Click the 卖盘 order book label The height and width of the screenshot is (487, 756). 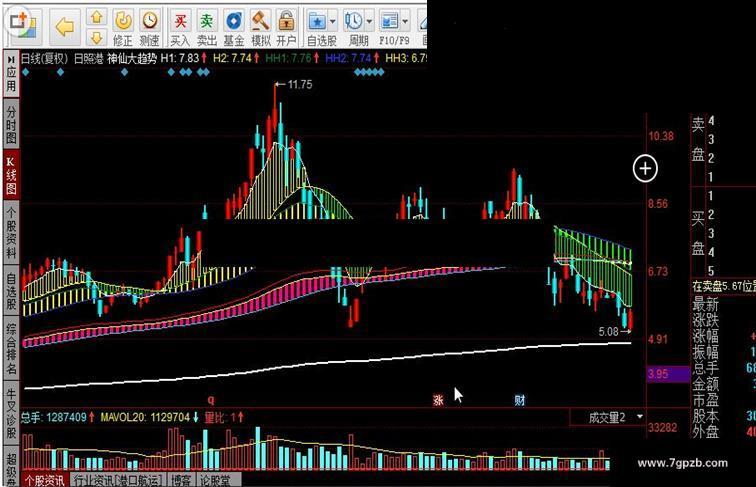click(698, 140)
